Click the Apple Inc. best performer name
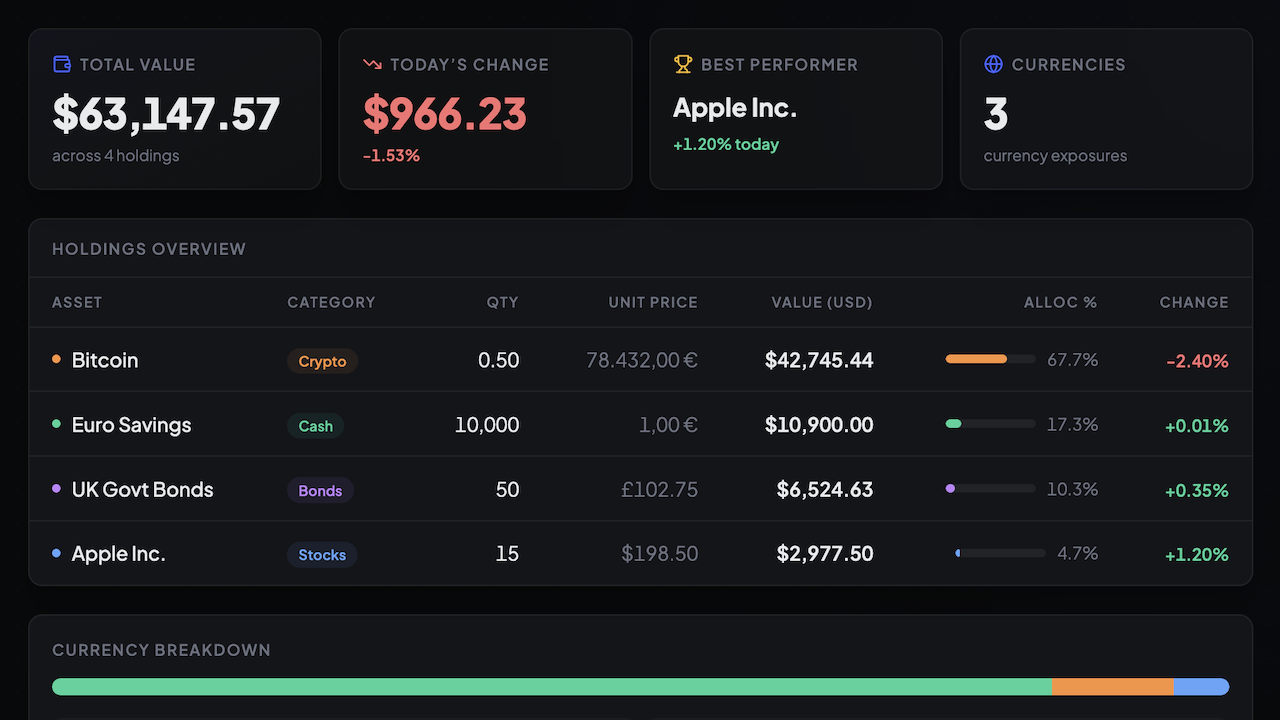The width and height of the screenshot is (1280, 720). click(x=735, y=108)
